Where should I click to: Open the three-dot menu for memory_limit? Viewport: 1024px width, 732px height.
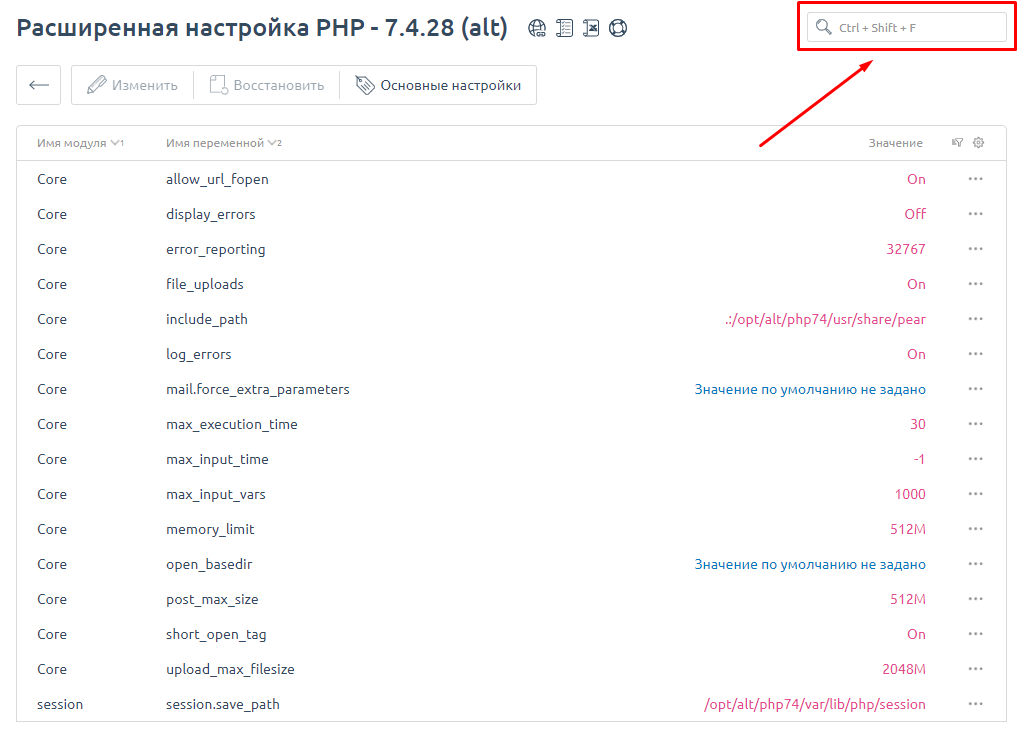975,529
